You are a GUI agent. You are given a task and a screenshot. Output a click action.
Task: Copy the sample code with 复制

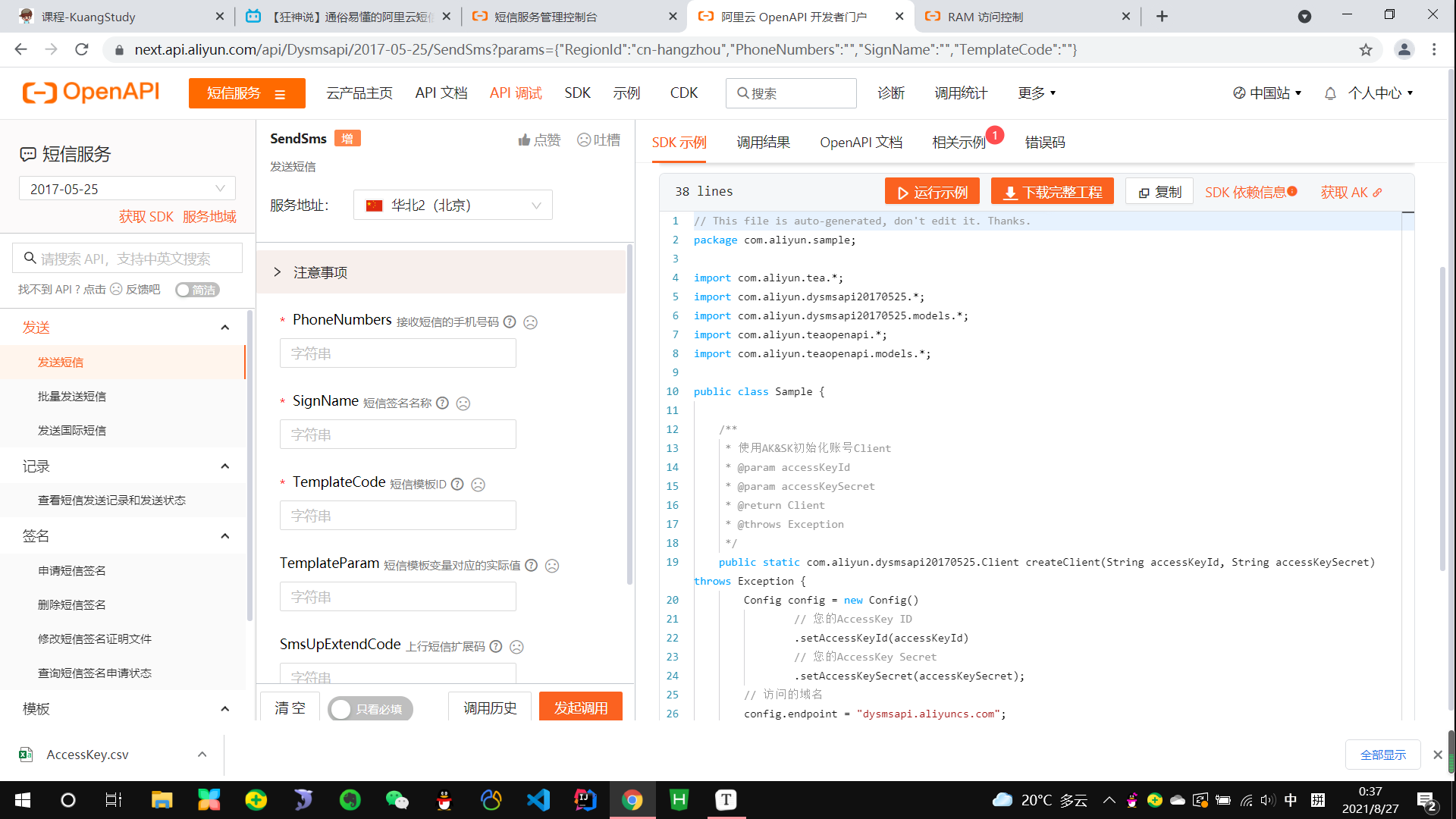pyautogui.click(x=1159, y=192)
